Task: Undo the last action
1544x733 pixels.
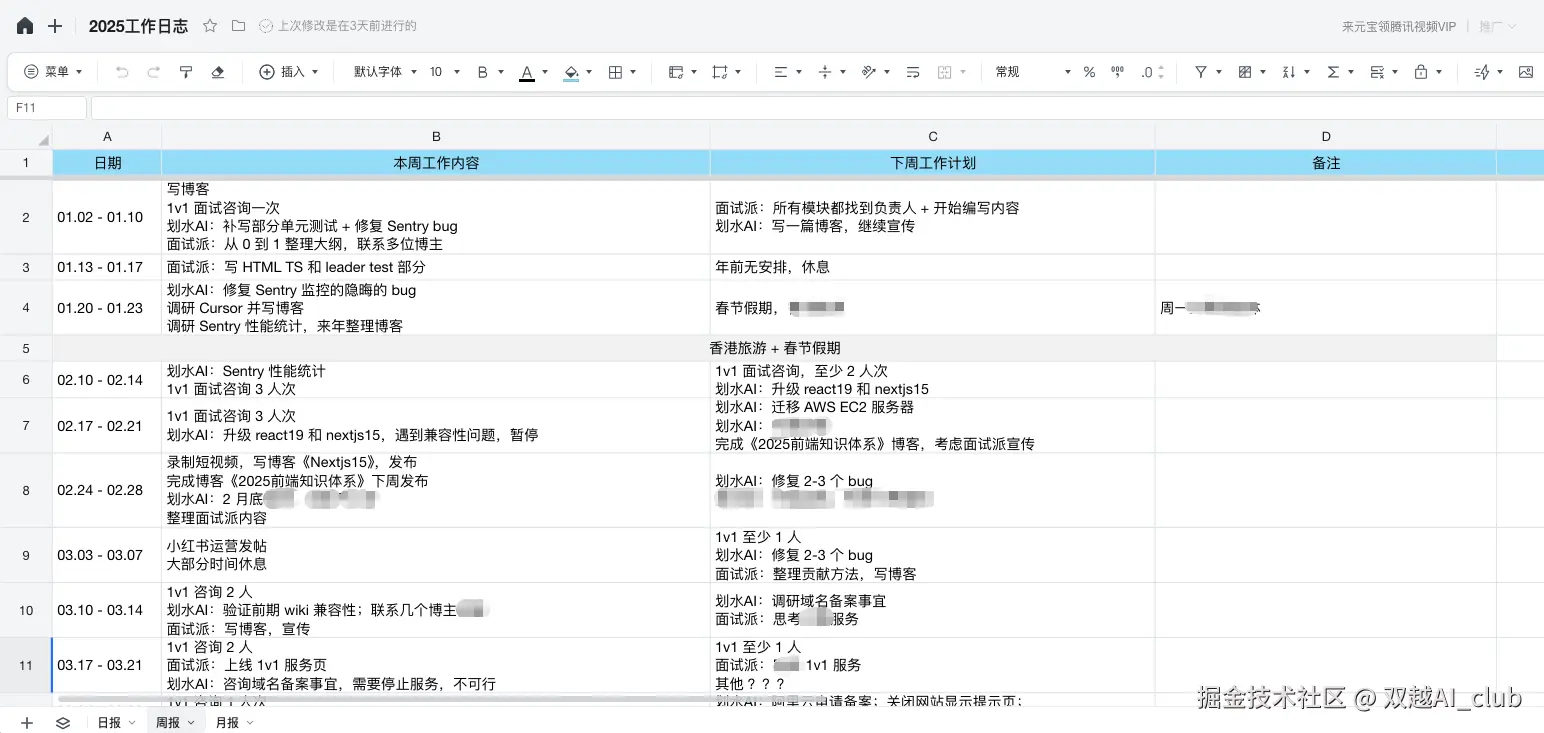Action: pos(122,72)
